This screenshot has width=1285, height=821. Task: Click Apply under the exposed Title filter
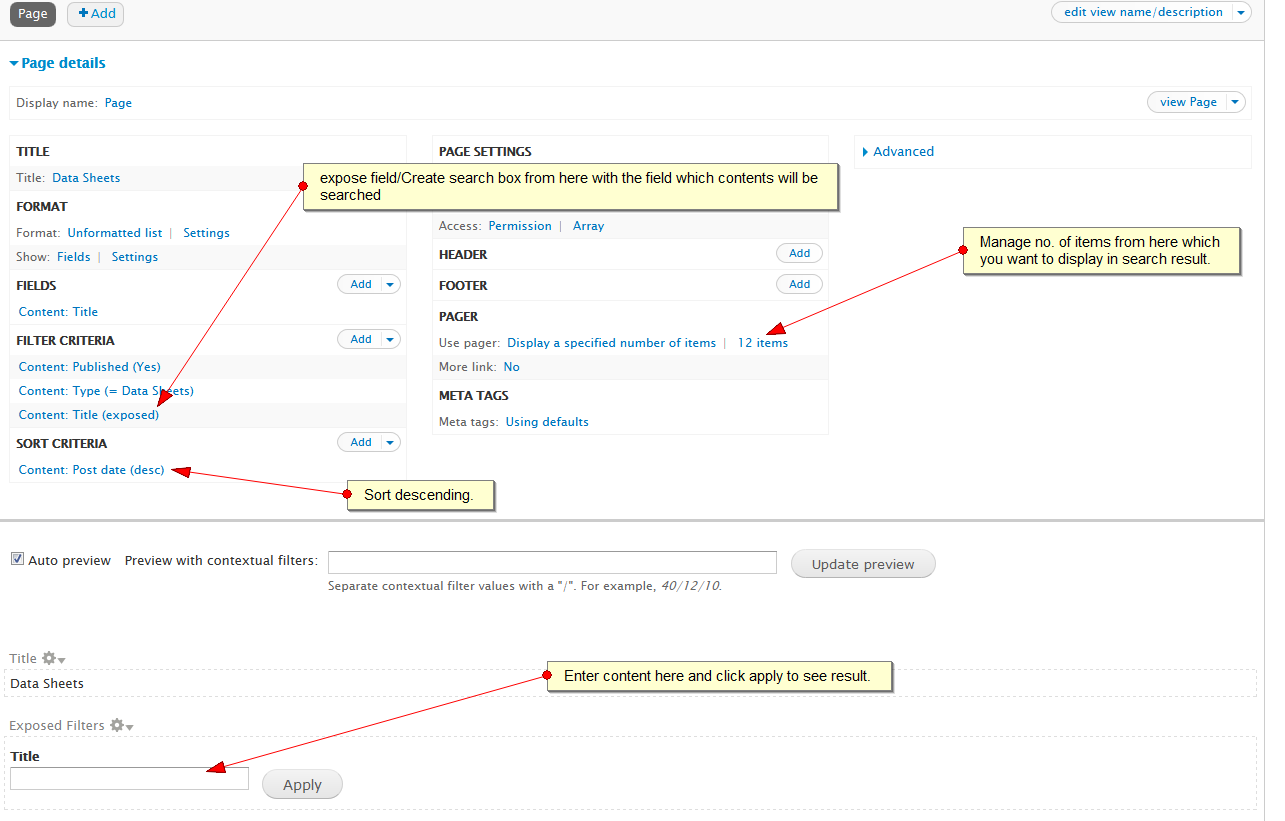click(x=301, y=784)
